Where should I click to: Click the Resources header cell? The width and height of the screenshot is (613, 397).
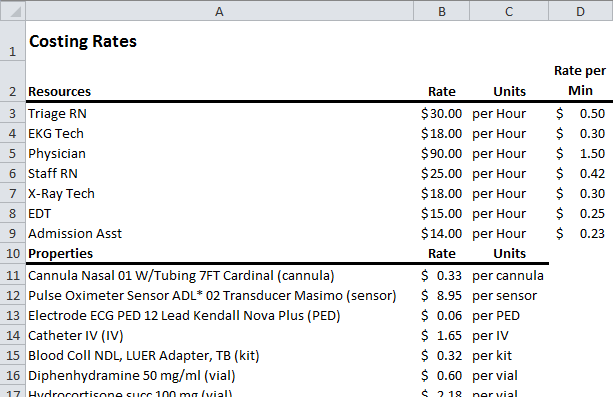tap(219, 81)
